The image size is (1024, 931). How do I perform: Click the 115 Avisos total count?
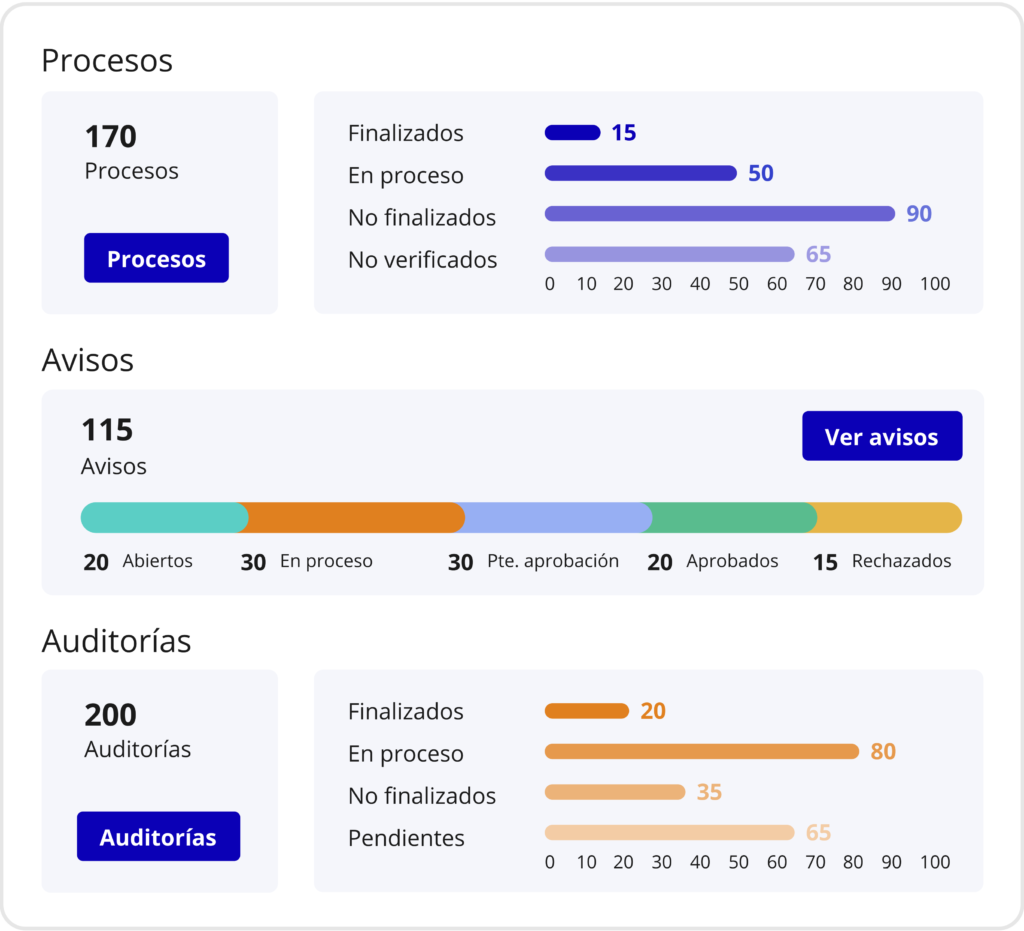pyautogui.click(x=107, y=430)
